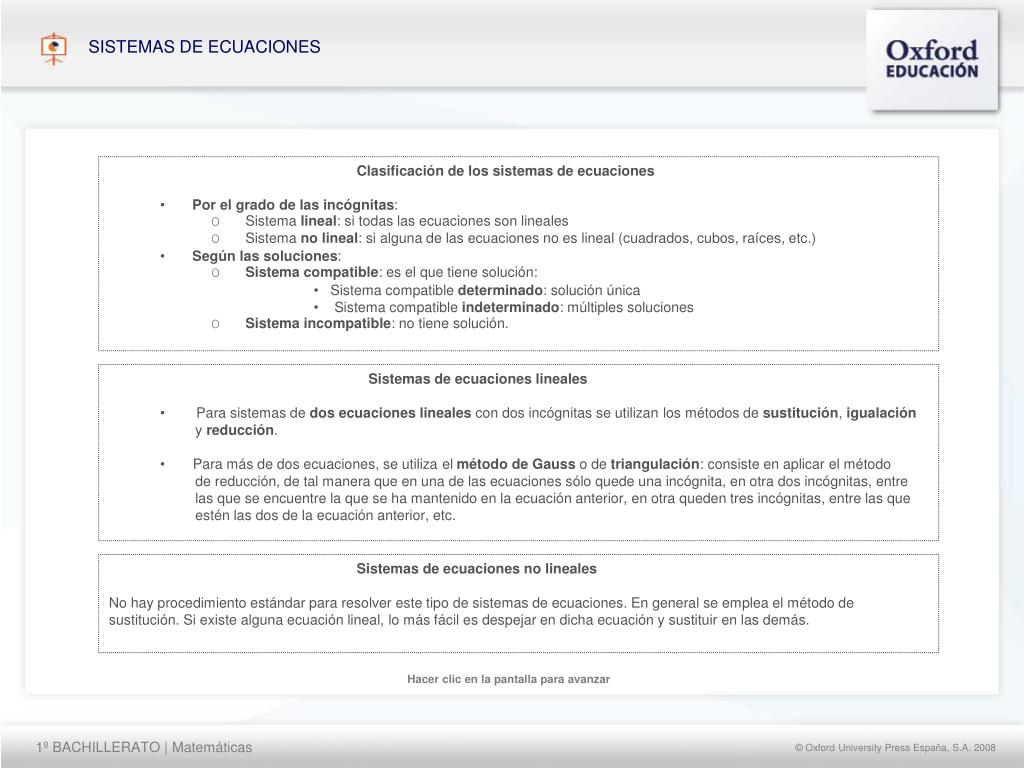Image resolution: width=1024 pixels, height=768 pixels.
Task: Click the 'dos ecuaciones lineales' bold phrase
Action: click(x=390, y=413)
